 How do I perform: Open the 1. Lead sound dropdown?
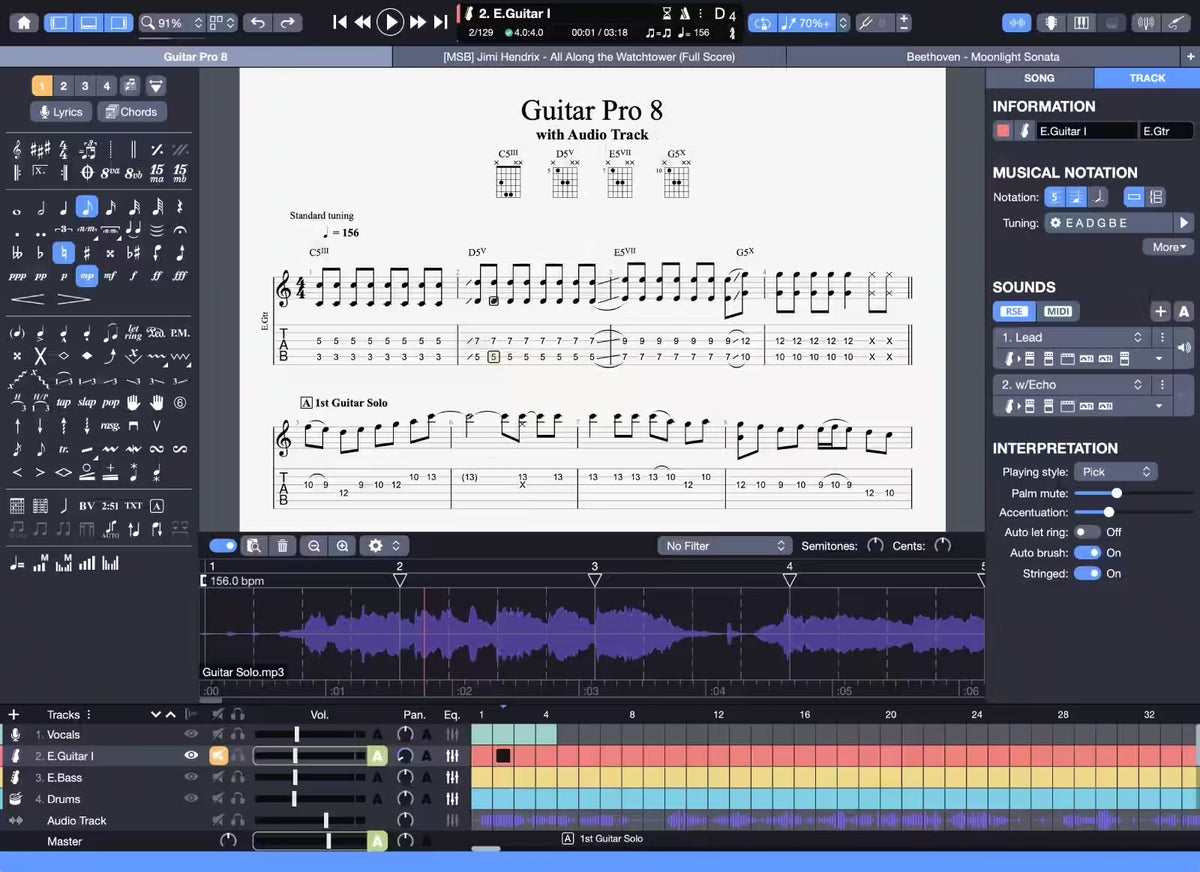1071,337
